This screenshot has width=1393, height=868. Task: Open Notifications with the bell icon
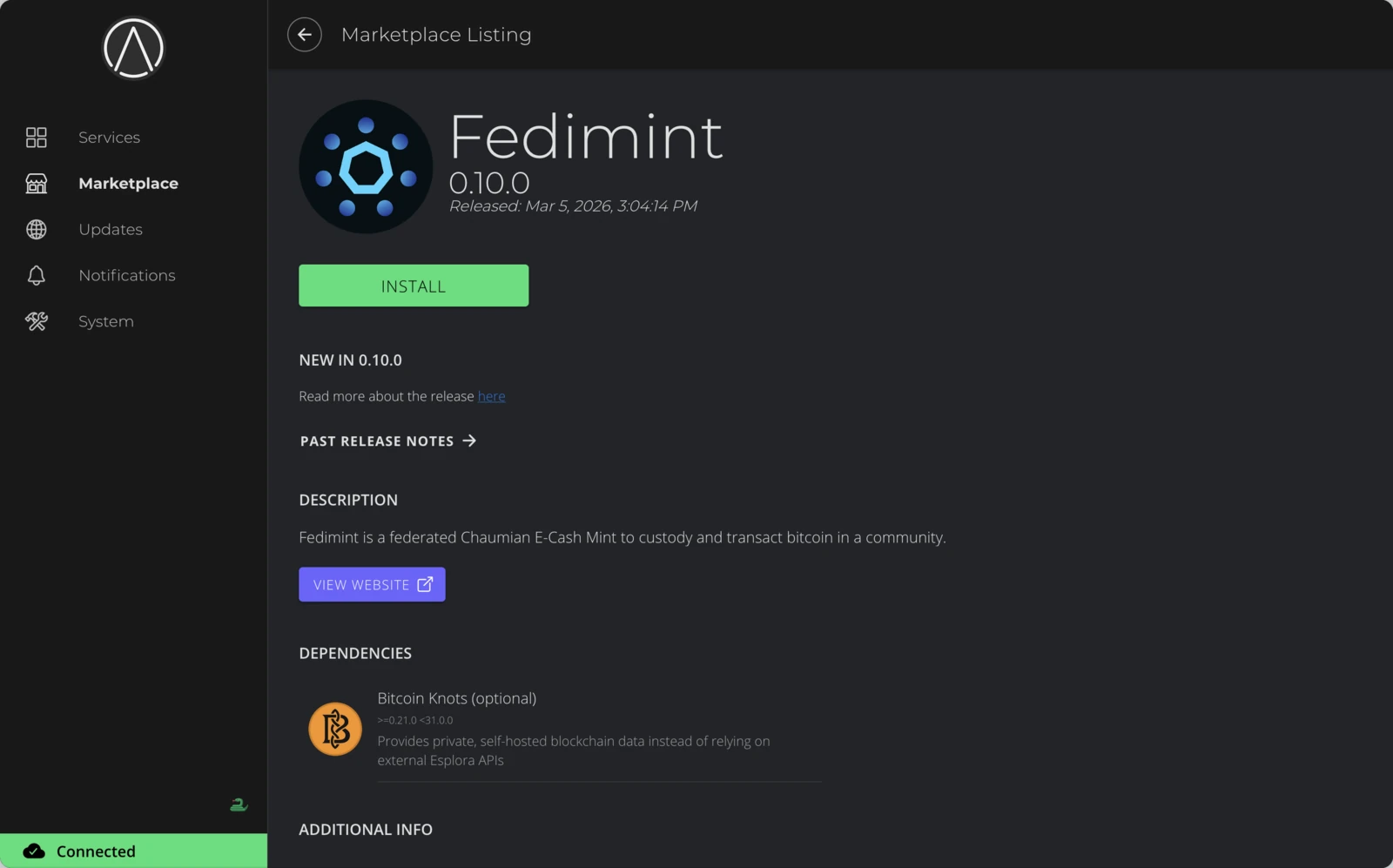[x=36, y=274]
